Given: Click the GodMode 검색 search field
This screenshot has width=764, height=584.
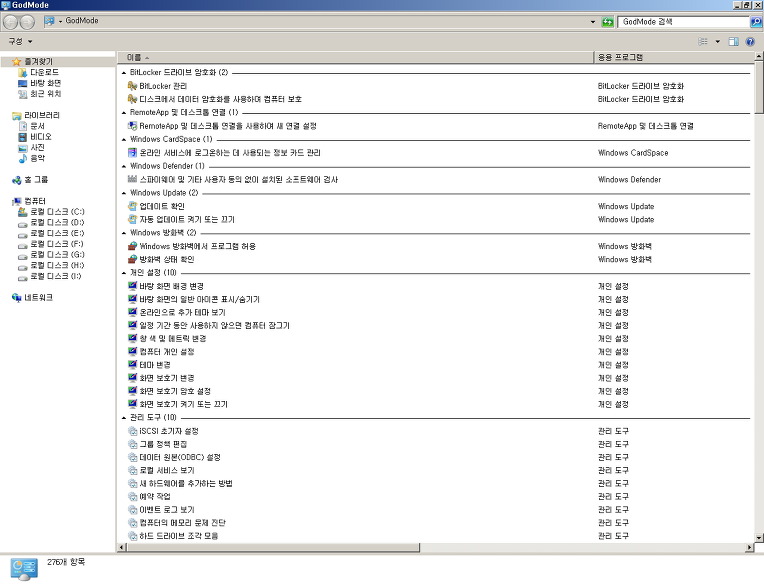Looking at the screenshot, I should click(684, 22).
